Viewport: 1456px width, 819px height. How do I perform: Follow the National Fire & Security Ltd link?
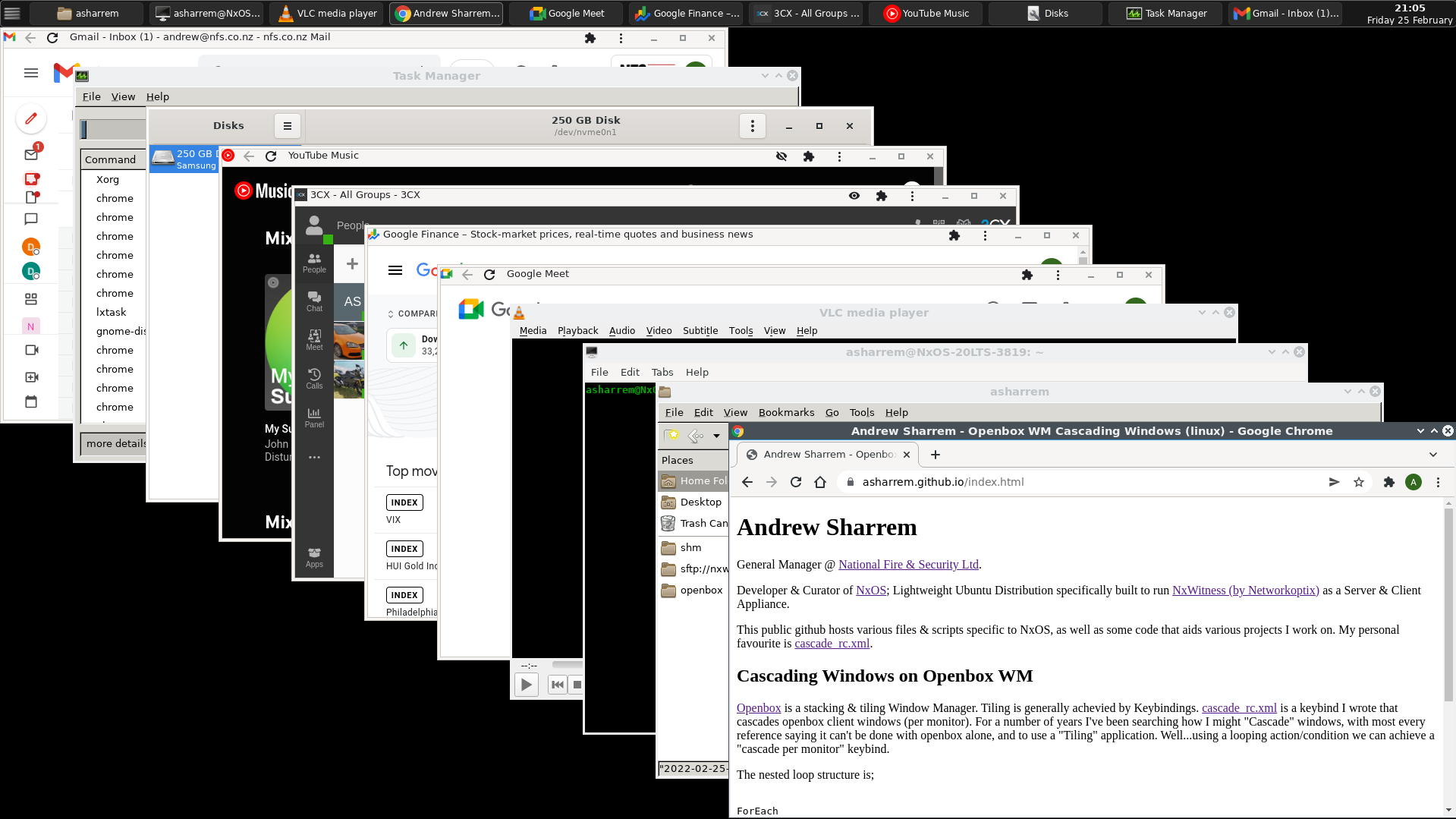pyautogui.click(x=909, y=565)
